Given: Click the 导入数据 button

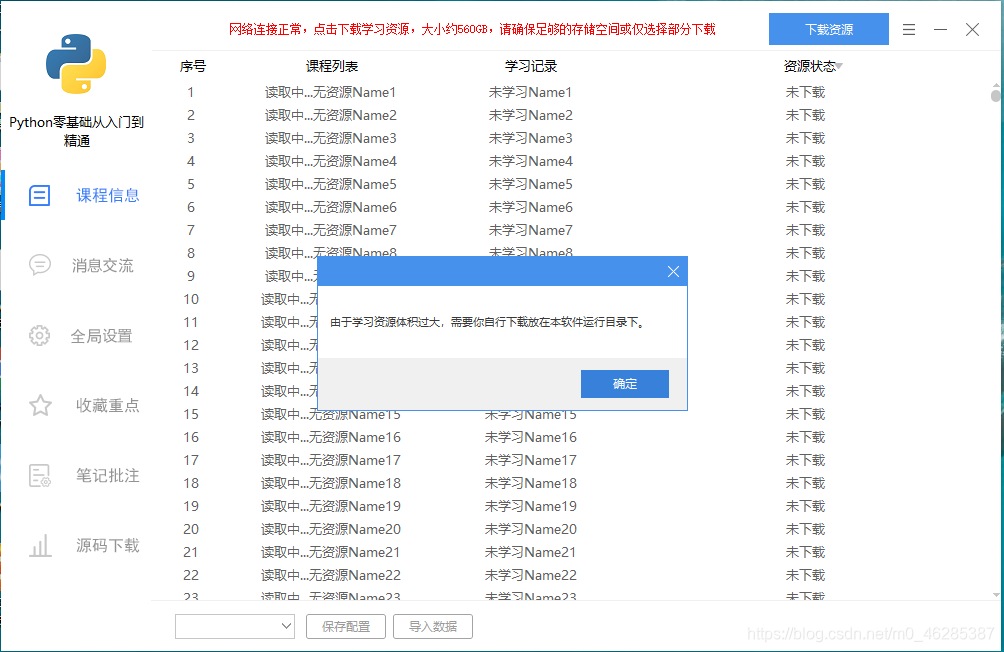Looking at the screenshot, I should click(x=432, y=626).
